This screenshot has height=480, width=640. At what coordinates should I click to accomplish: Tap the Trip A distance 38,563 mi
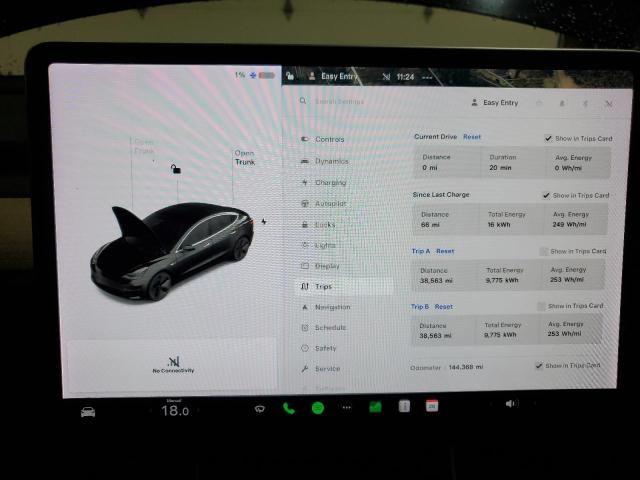point(437,280)
